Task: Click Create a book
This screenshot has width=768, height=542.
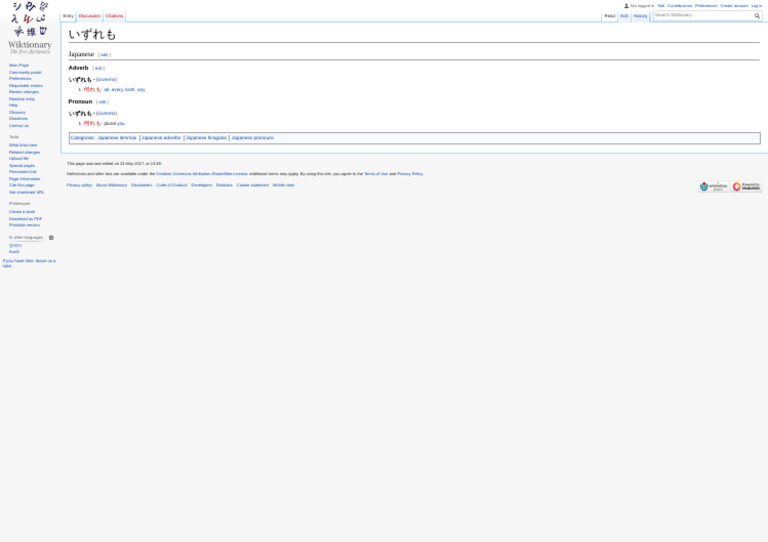Action: (22, 212)
